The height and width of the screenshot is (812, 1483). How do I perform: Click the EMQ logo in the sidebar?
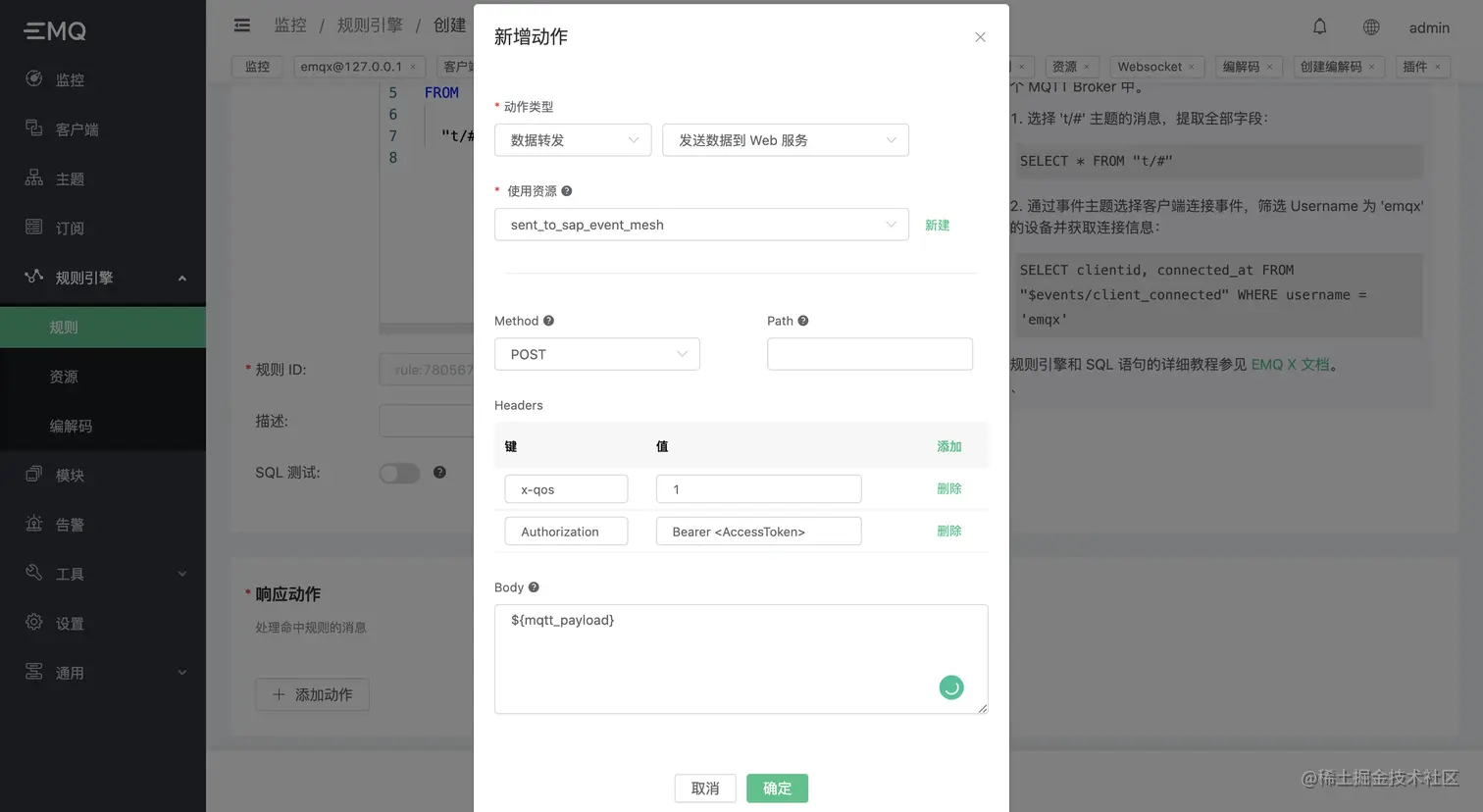55,31
